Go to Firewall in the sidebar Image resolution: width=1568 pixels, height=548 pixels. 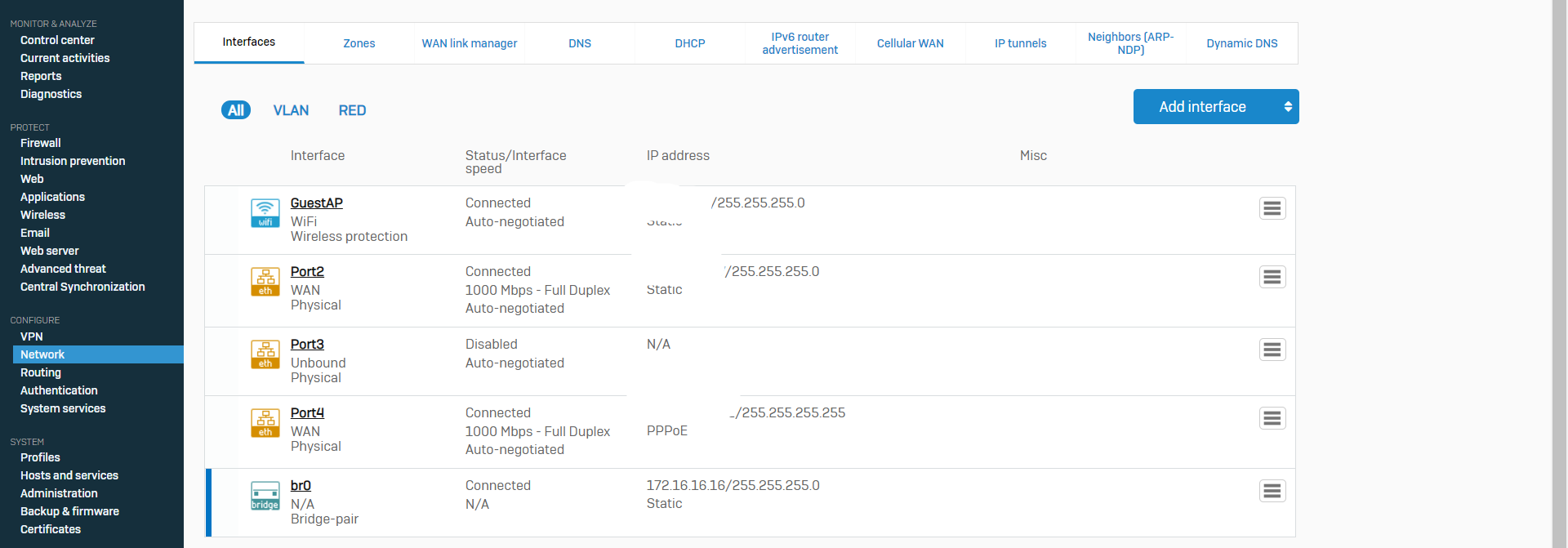click(x=41, y=143)
